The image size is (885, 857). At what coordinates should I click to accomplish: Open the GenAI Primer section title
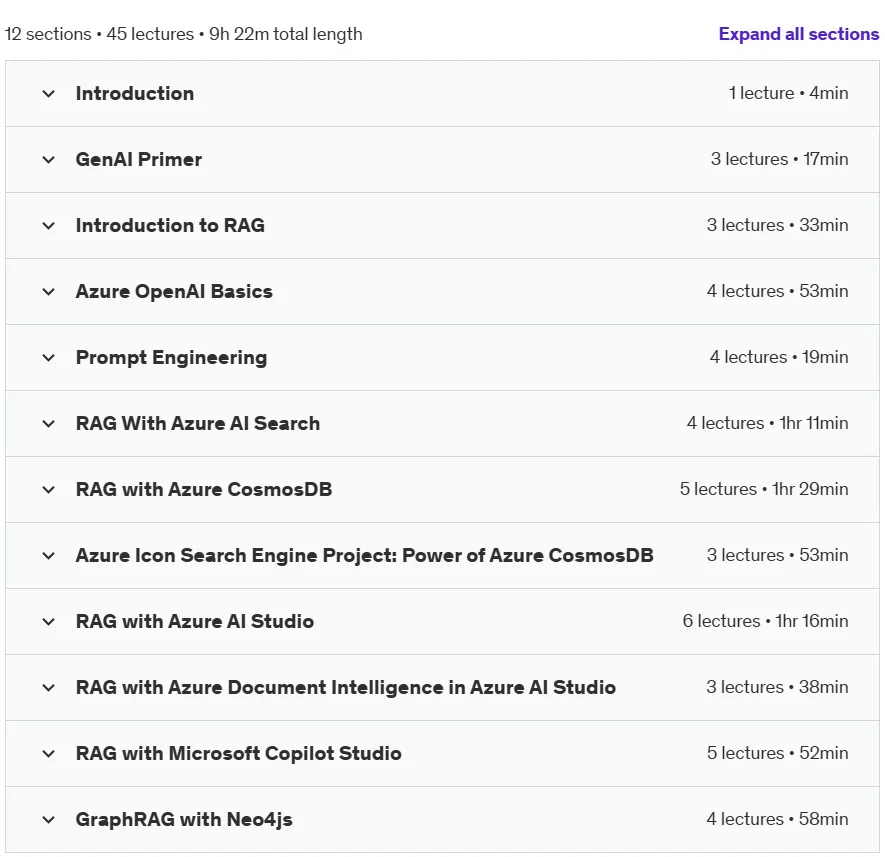[x=139, y=159]
